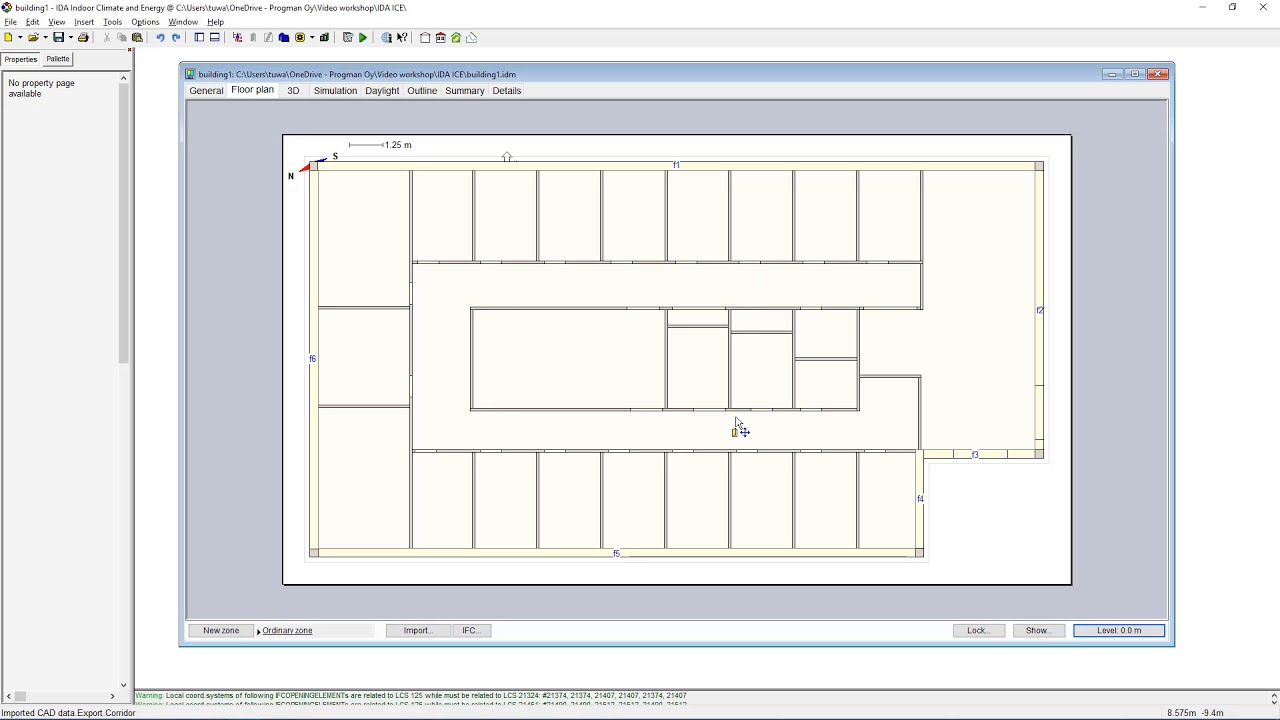Image resolution: width=1280 pixels, height=720 pixels.
Task: Click the context help cursor icon
Action: point(402,37)
